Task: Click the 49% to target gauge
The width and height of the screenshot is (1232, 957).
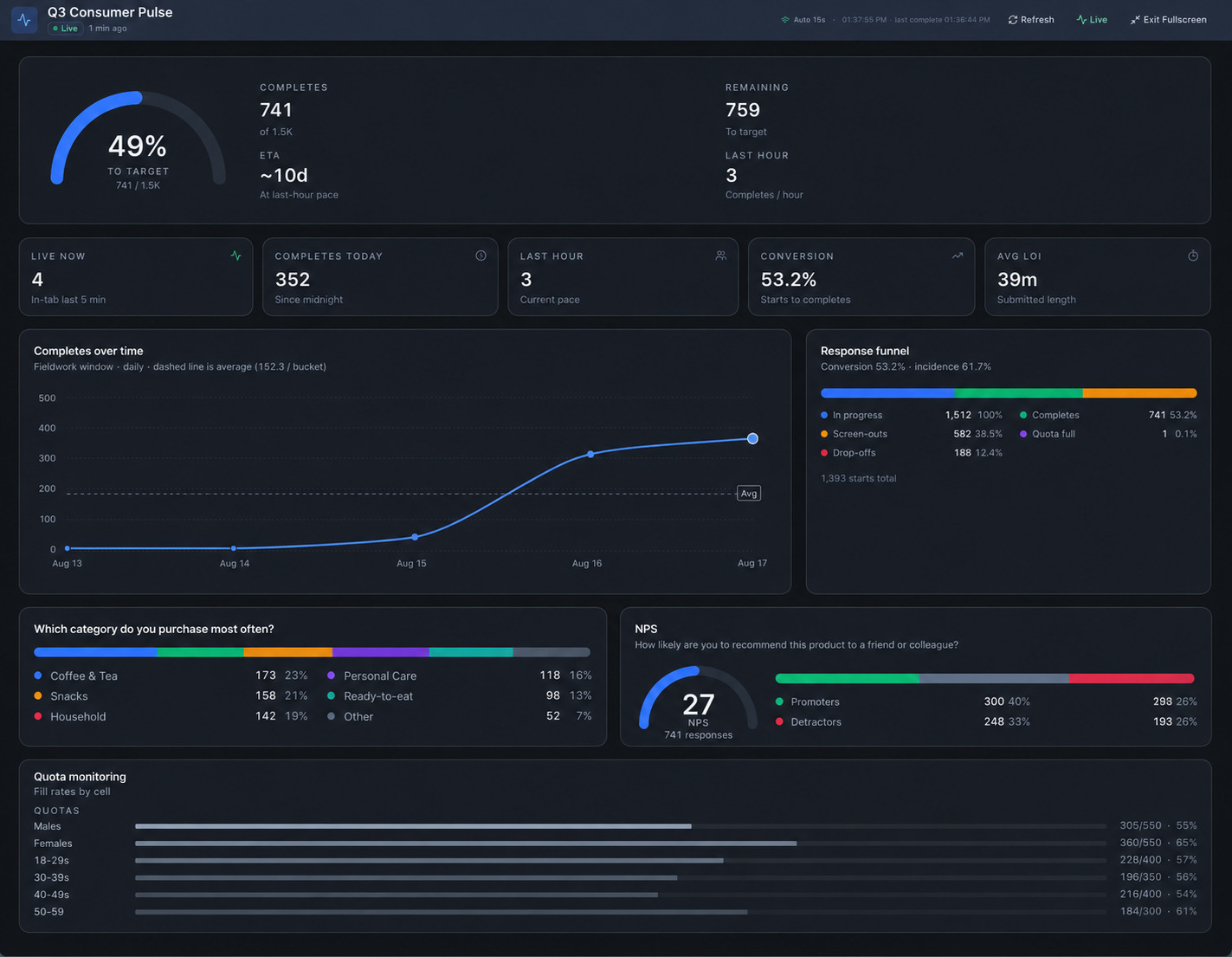Action: click(x=139, y=140)
